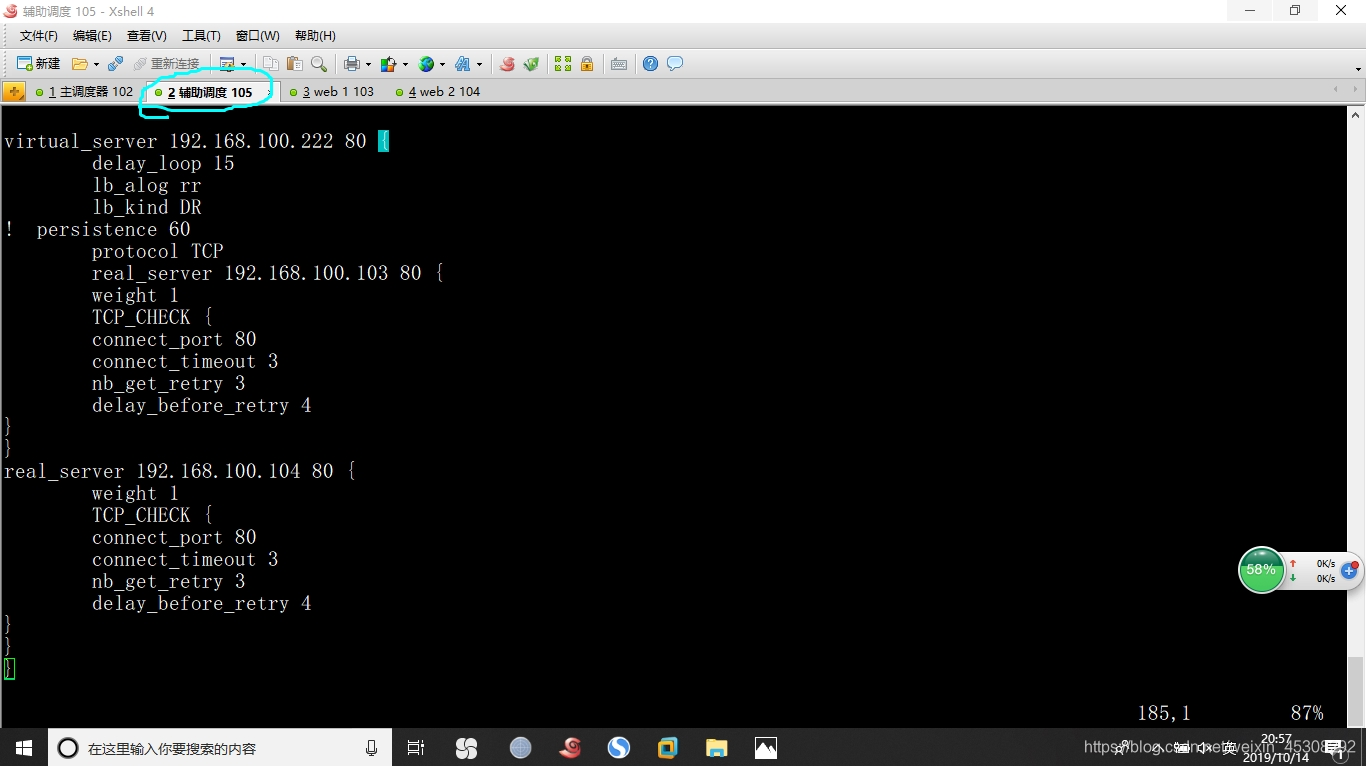Viewport: 1366px width, 766px height.
Task: Open the Windows Start button
Action: pos(24,748)
